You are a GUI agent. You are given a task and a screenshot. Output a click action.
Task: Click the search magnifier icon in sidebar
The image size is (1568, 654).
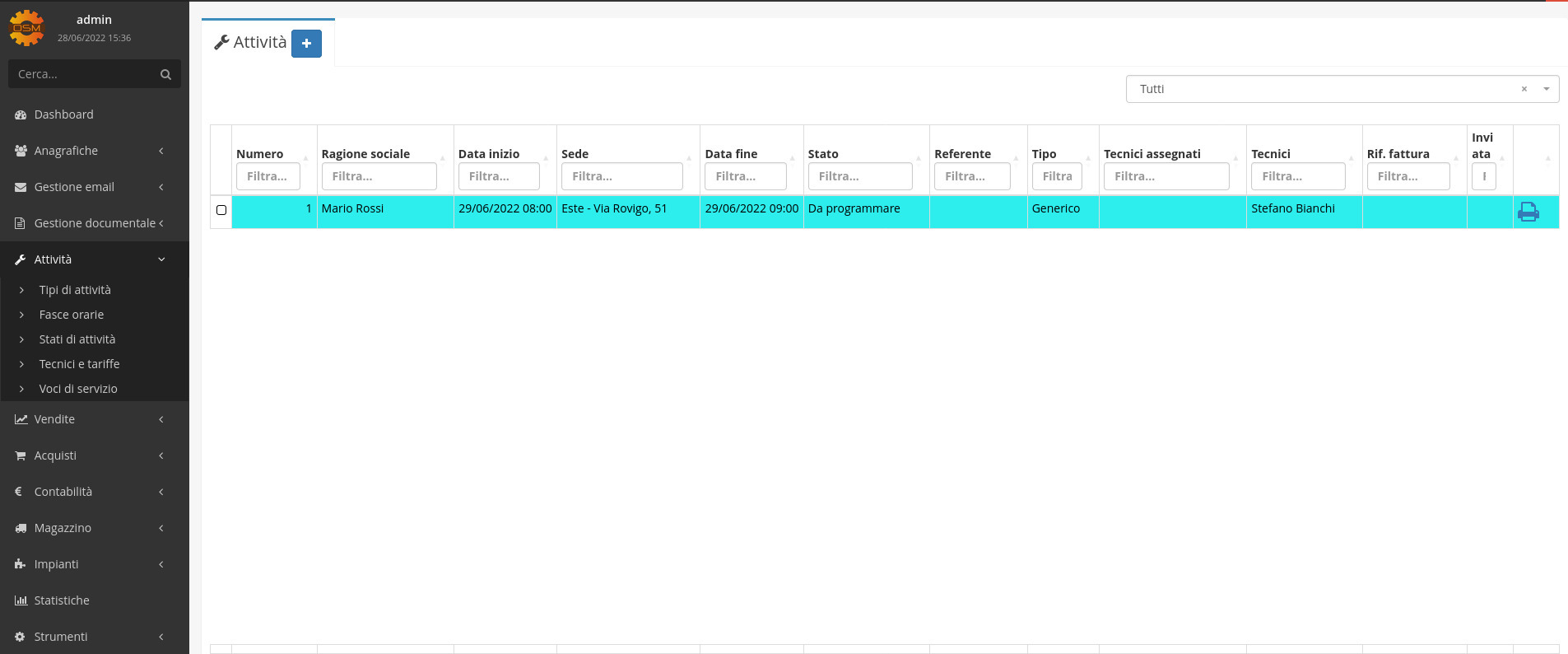(x=165, y=74)
